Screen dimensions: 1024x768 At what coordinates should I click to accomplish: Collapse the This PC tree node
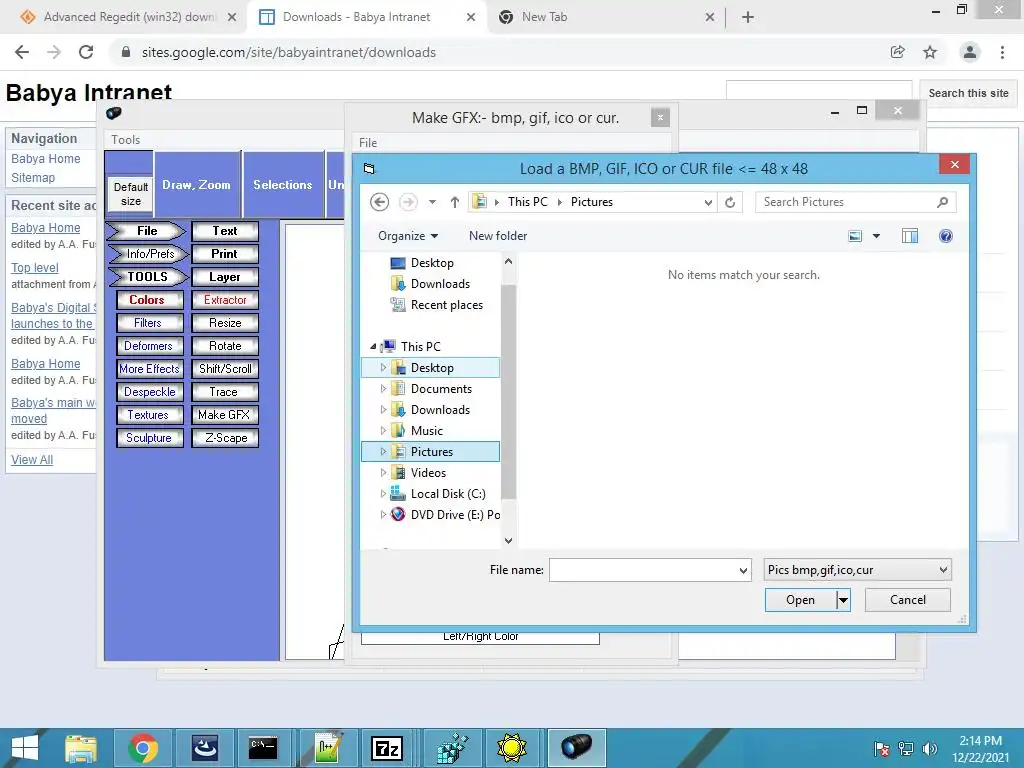pos(374,347)
